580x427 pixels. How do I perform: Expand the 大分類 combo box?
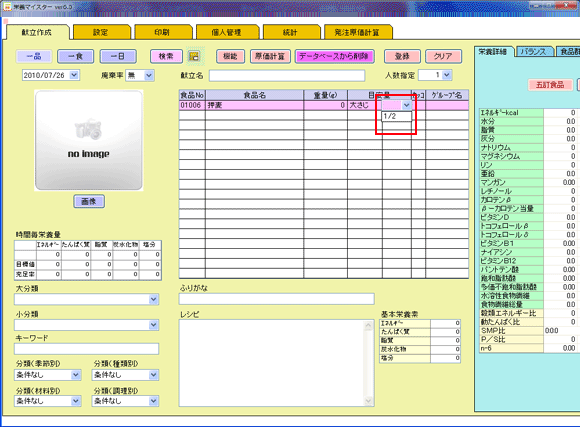(x=154, y=299)
